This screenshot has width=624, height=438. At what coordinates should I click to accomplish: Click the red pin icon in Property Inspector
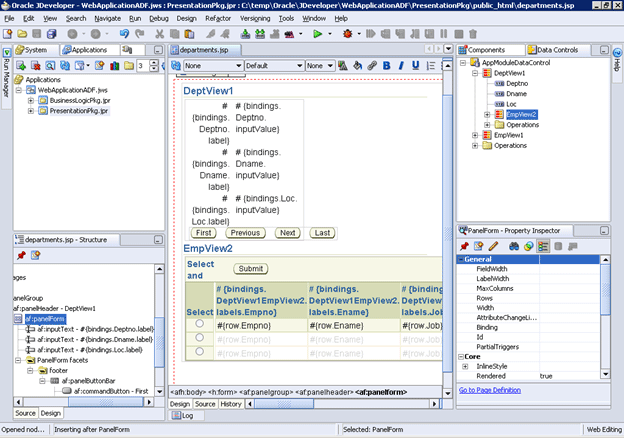pos(464,246)
